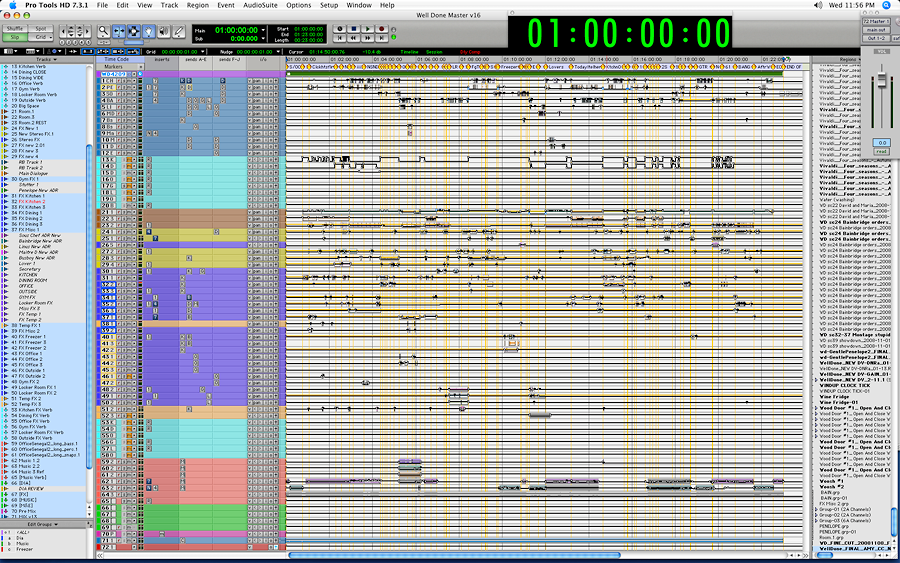Open the Tracks list dropdown

click(46, 59)
